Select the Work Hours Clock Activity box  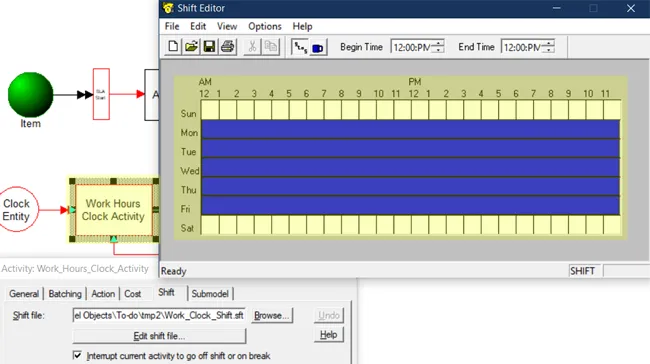(113, 210)
